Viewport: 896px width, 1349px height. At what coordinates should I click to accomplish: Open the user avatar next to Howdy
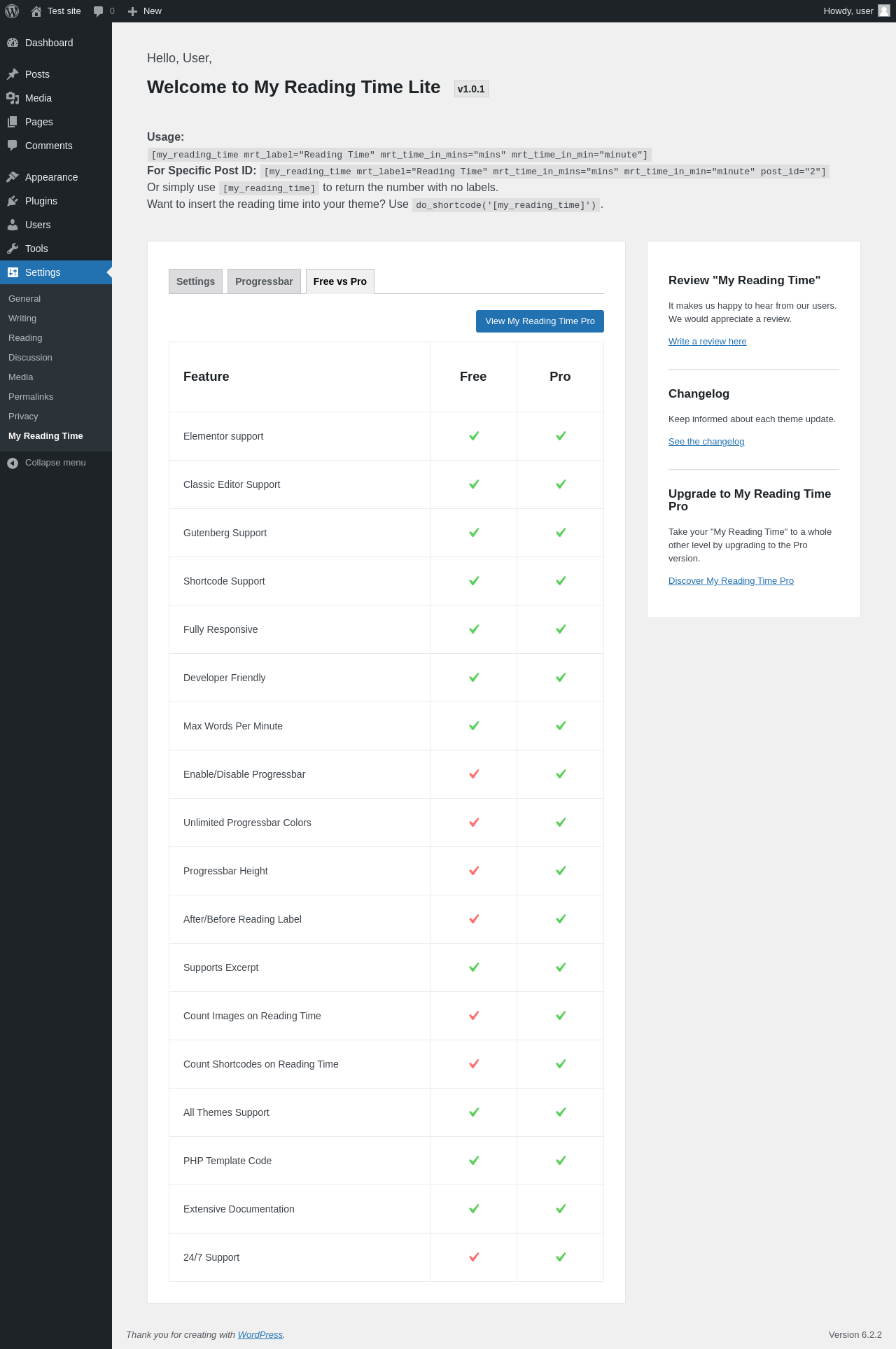(x=884, y=11)
